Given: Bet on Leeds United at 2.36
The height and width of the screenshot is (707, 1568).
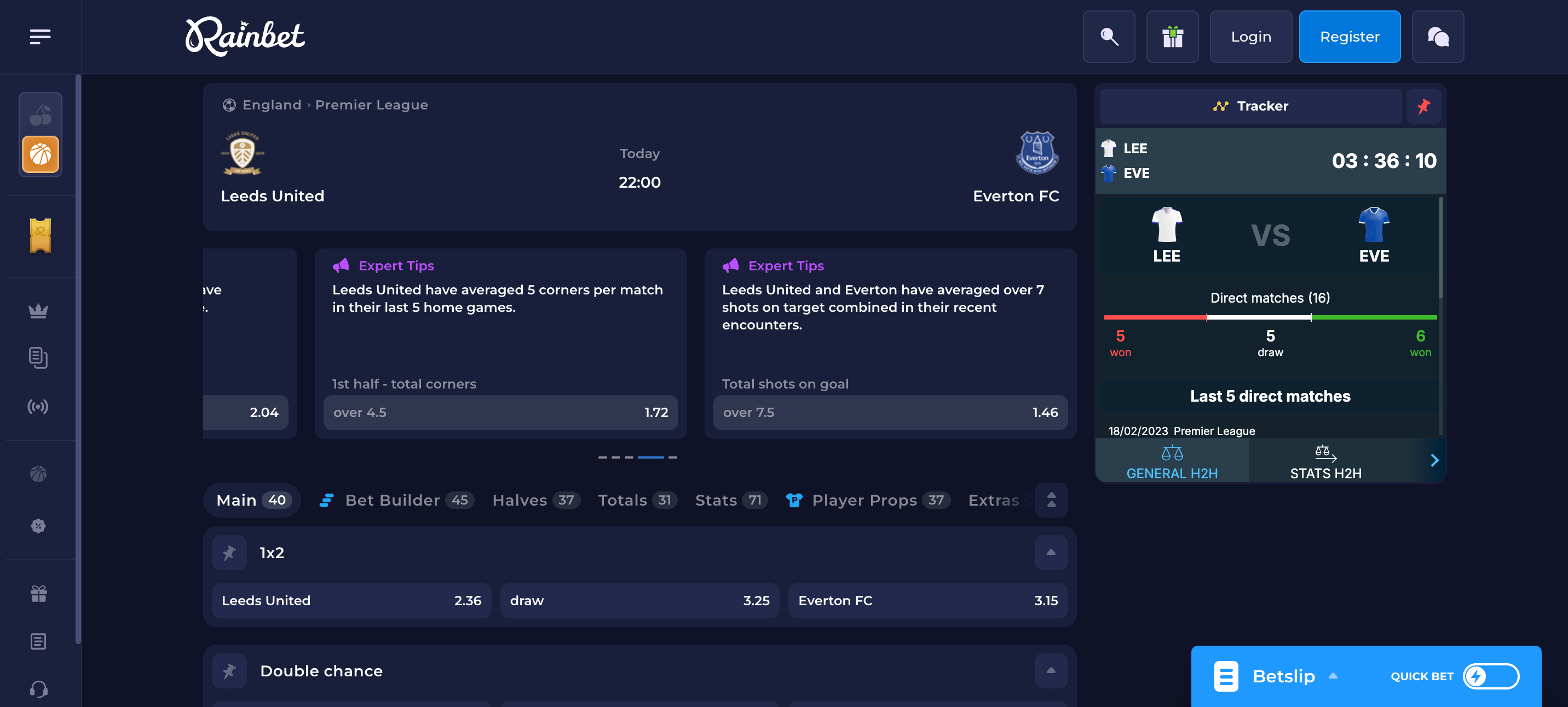Looking at the screenshot, I should click(351, 600).
